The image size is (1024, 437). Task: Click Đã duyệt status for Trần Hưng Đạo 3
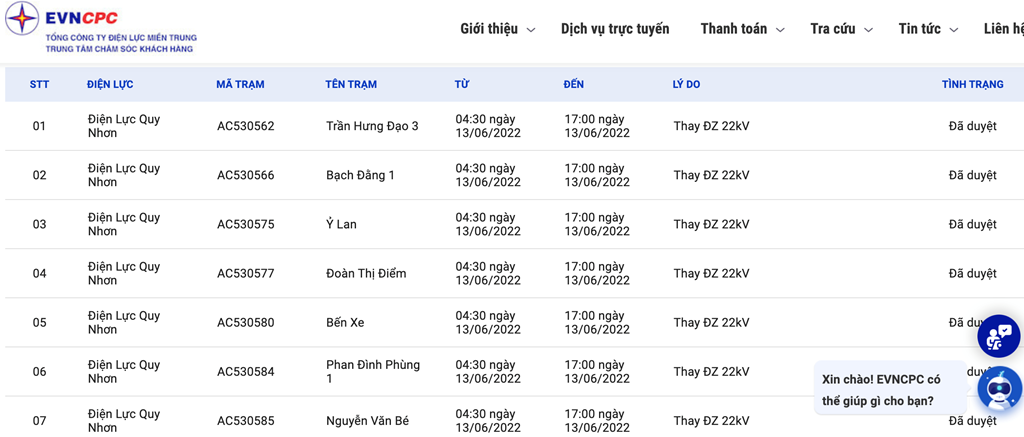972,126
